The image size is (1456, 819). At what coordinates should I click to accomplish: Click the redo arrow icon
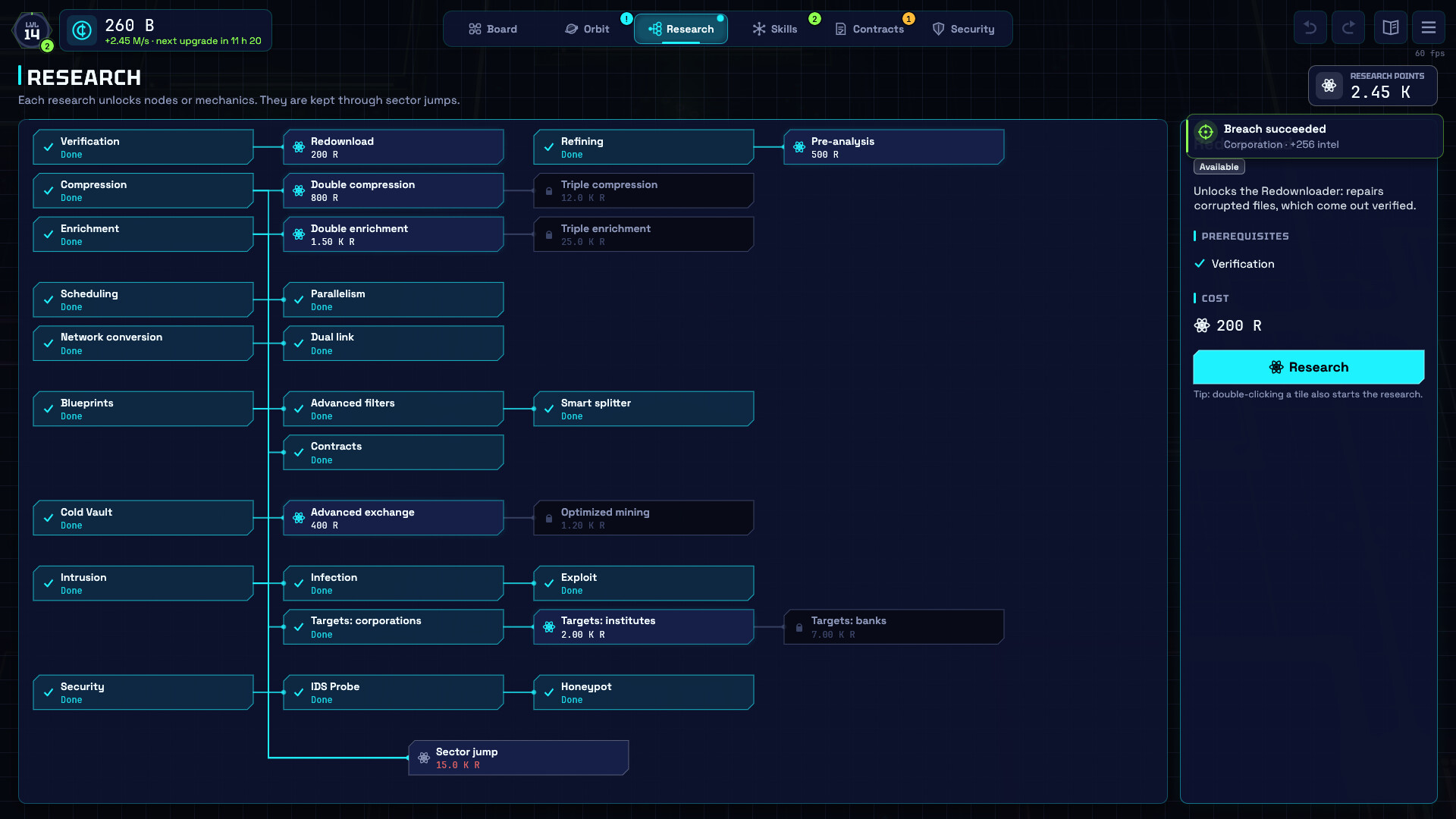(1348, 28)
